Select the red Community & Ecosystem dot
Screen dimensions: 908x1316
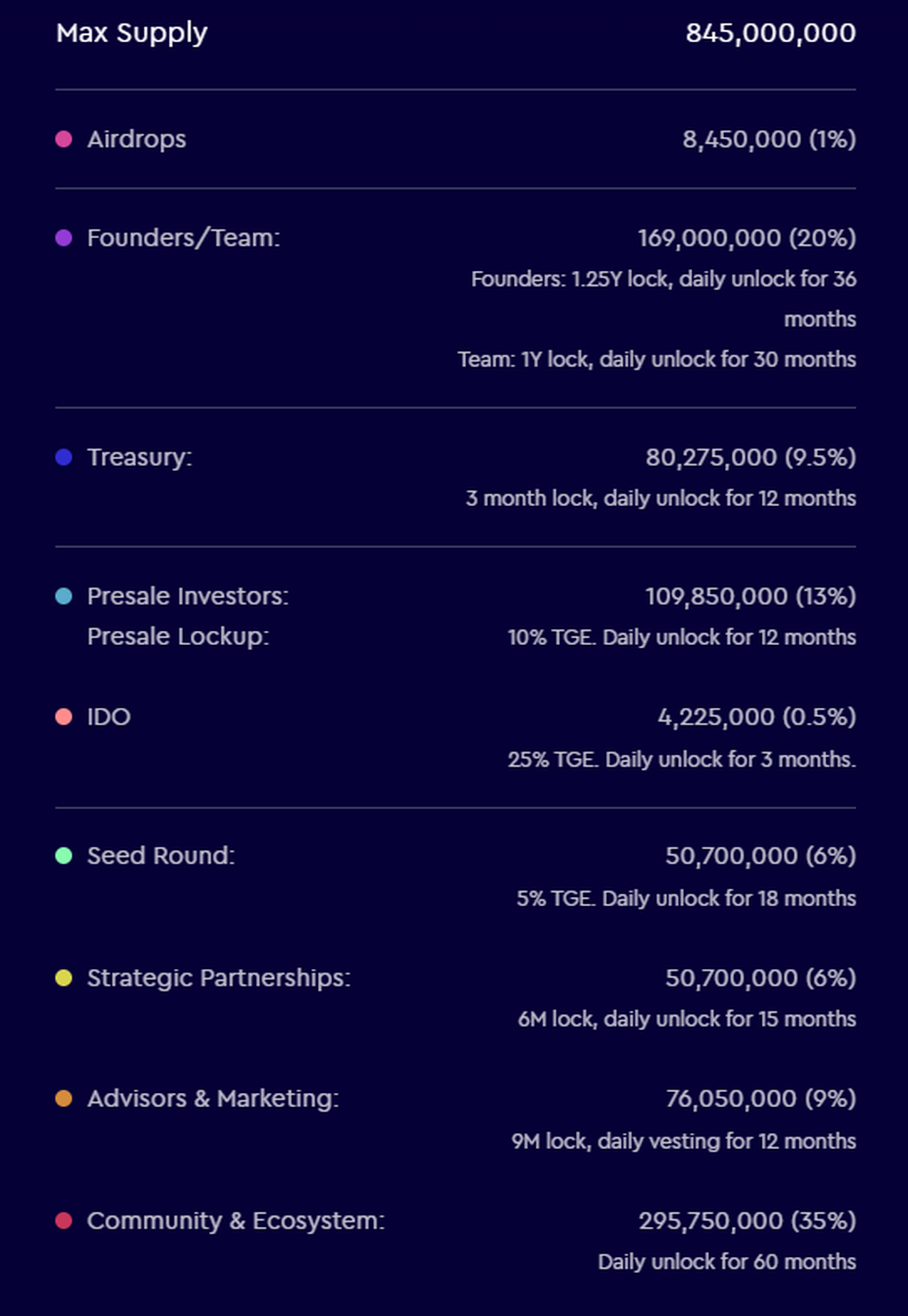[64, 1221]
